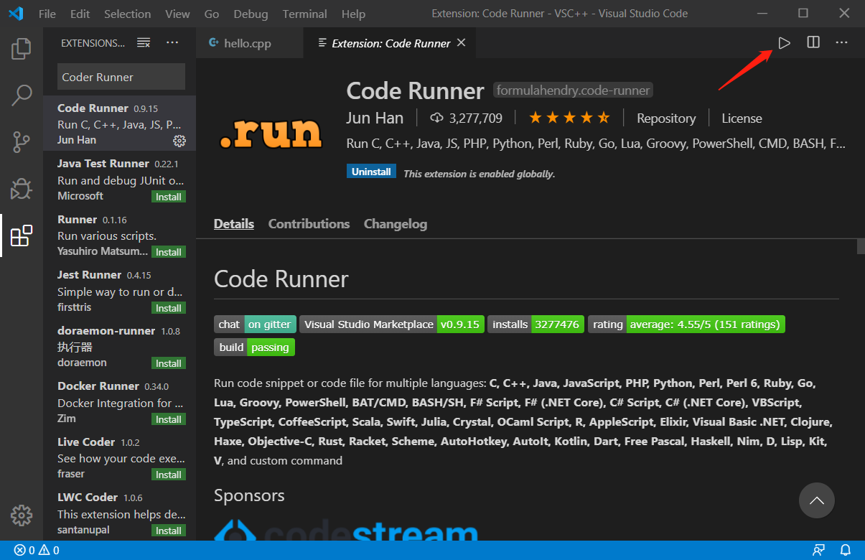Open the Explorer view in activity bar
Image resolution: width=865 pixels, height=560 pixels.
point(21,49)
